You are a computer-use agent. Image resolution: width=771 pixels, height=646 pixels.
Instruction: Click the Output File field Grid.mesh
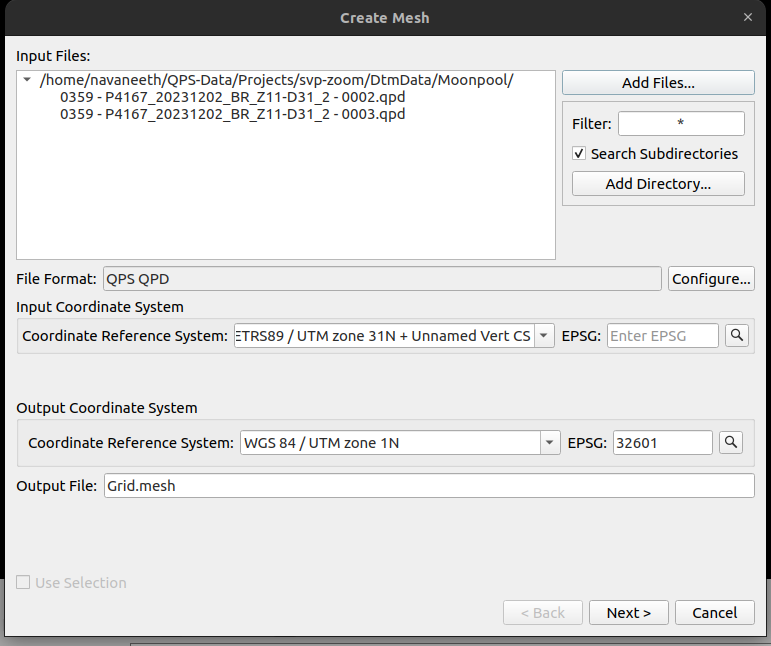[x=428, y=486]
